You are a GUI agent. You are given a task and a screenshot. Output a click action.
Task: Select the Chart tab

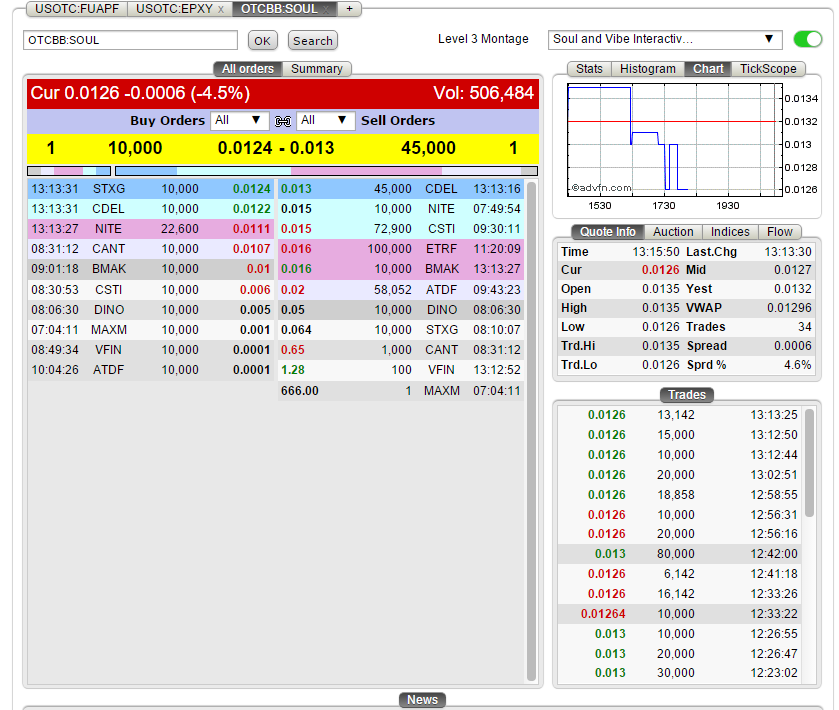708,69
